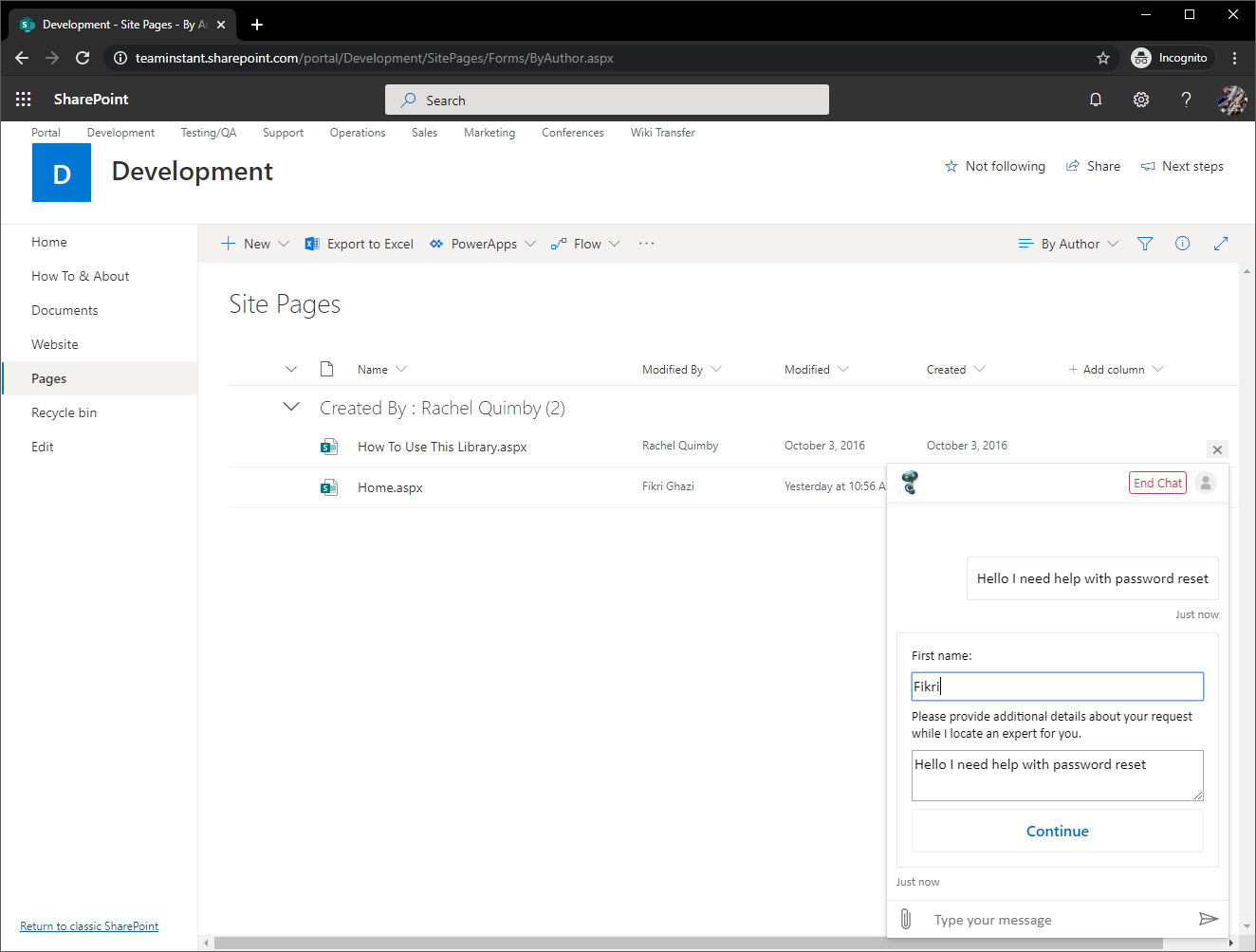Open the By Author view dropdown

[x=1068, y=244]
